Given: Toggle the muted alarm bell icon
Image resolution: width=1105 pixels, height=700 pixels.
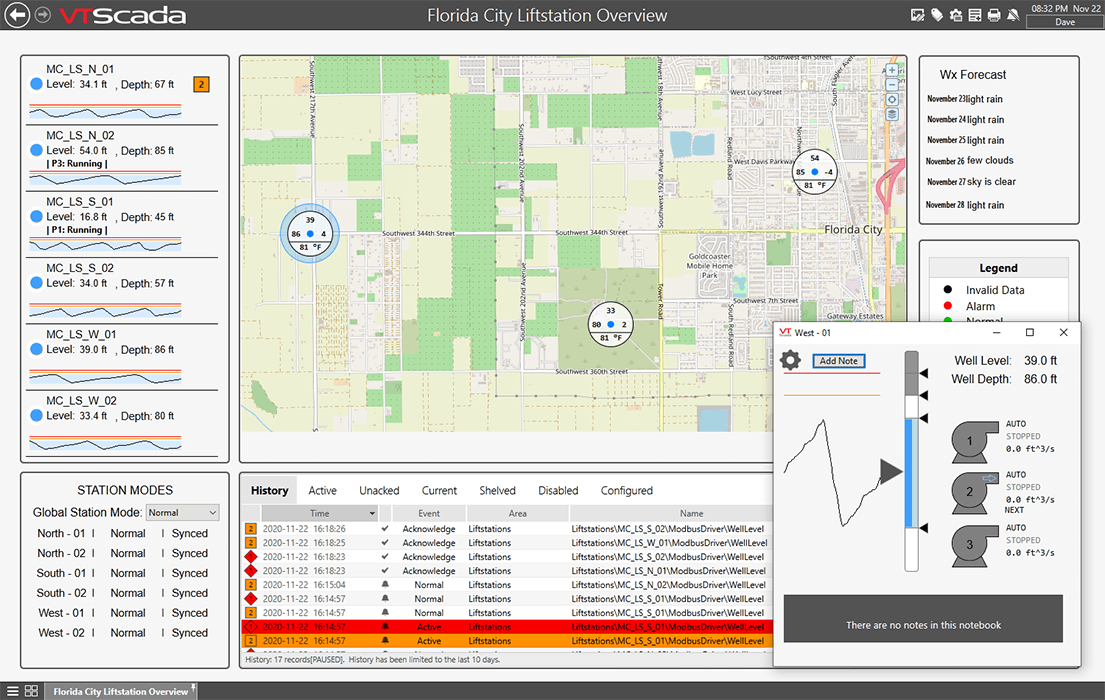Looking at the screenshot, I should 1013,15.
